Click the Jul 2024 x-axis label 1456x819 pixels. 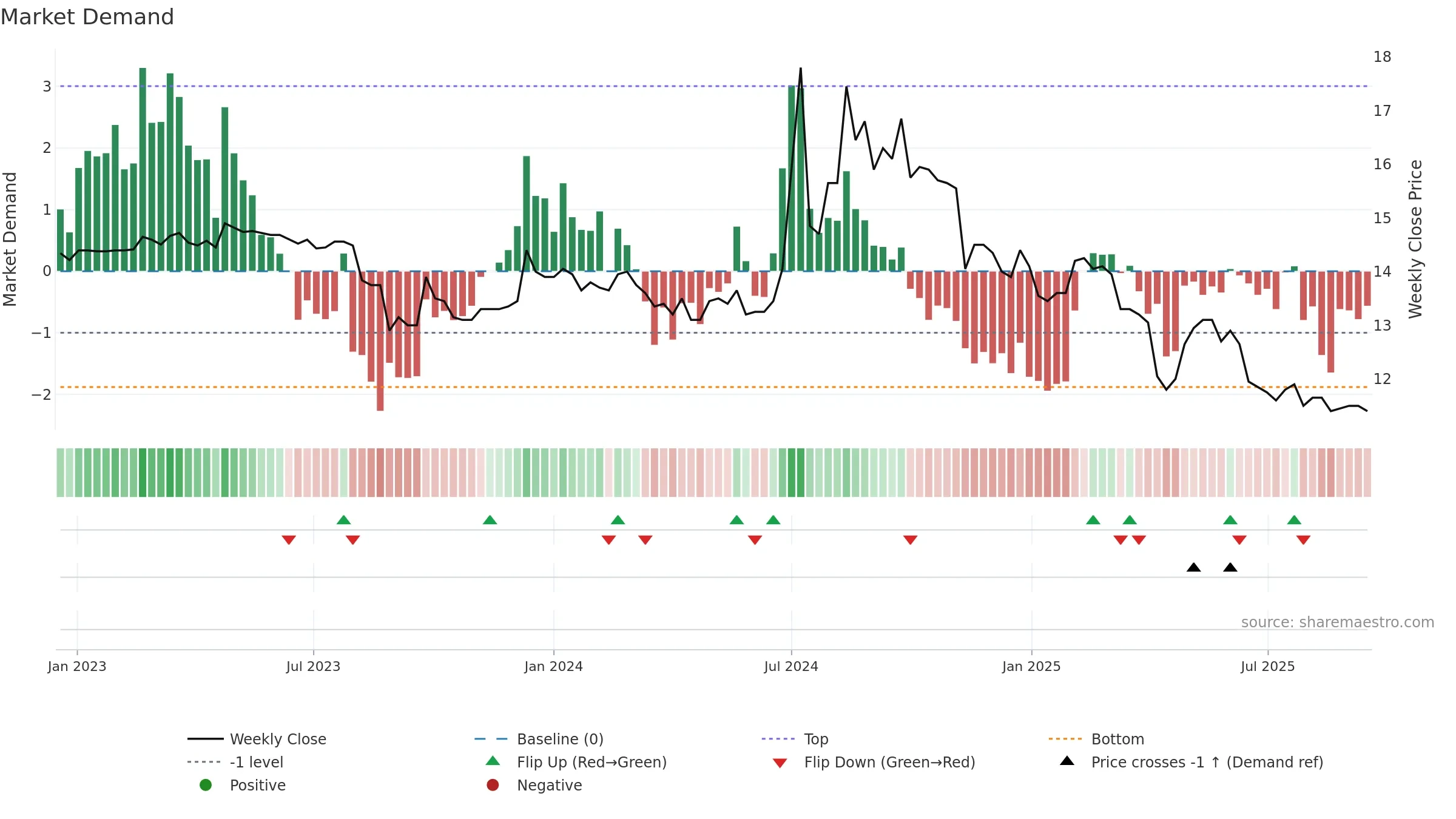coord(791,666)
